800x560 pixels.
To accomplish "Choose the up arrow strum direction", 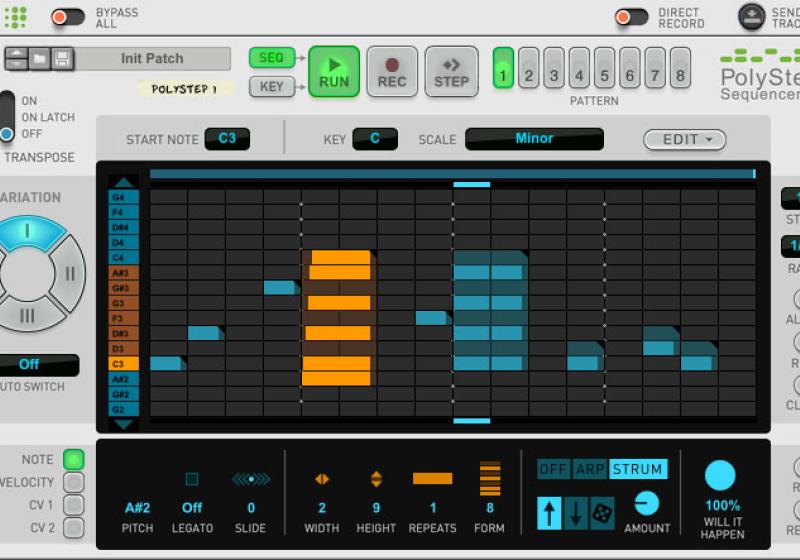I will pos(549,513).
